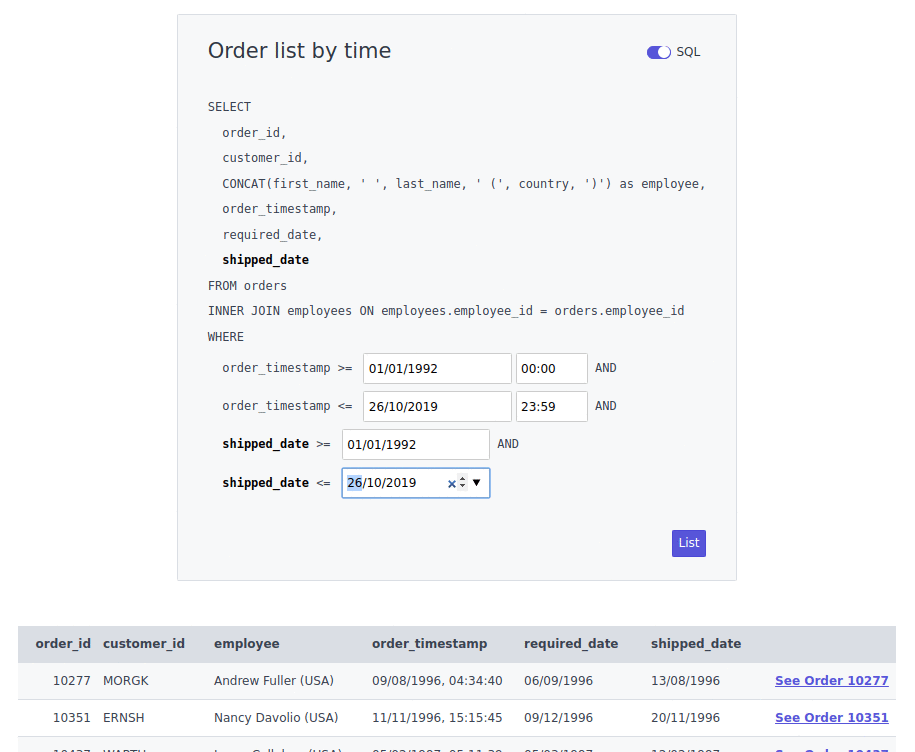Screen dimensions: 915x752
Task: Select ERNSH customer cell
Action: point(123,718)
